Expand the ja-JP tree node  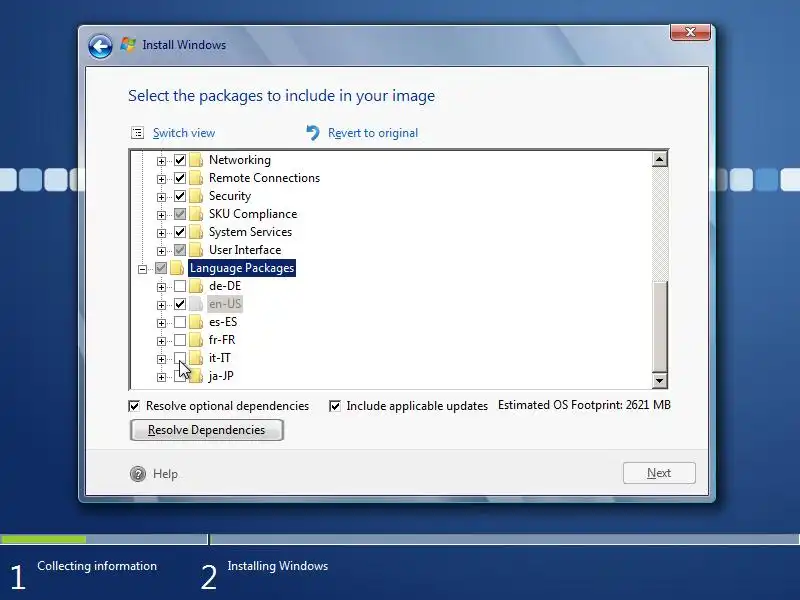coord(161,377)
